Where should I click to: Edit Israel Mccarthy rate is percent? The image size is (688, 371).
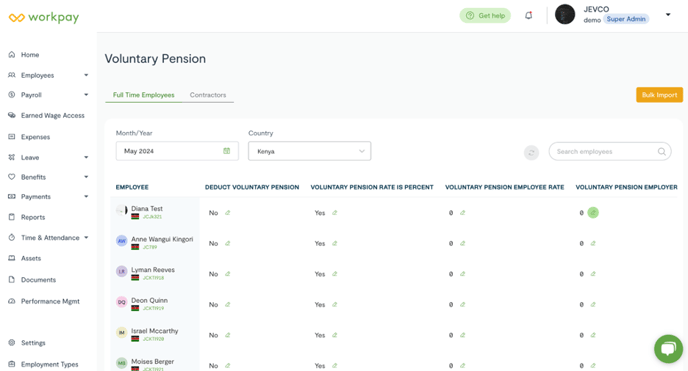[334, 335]
